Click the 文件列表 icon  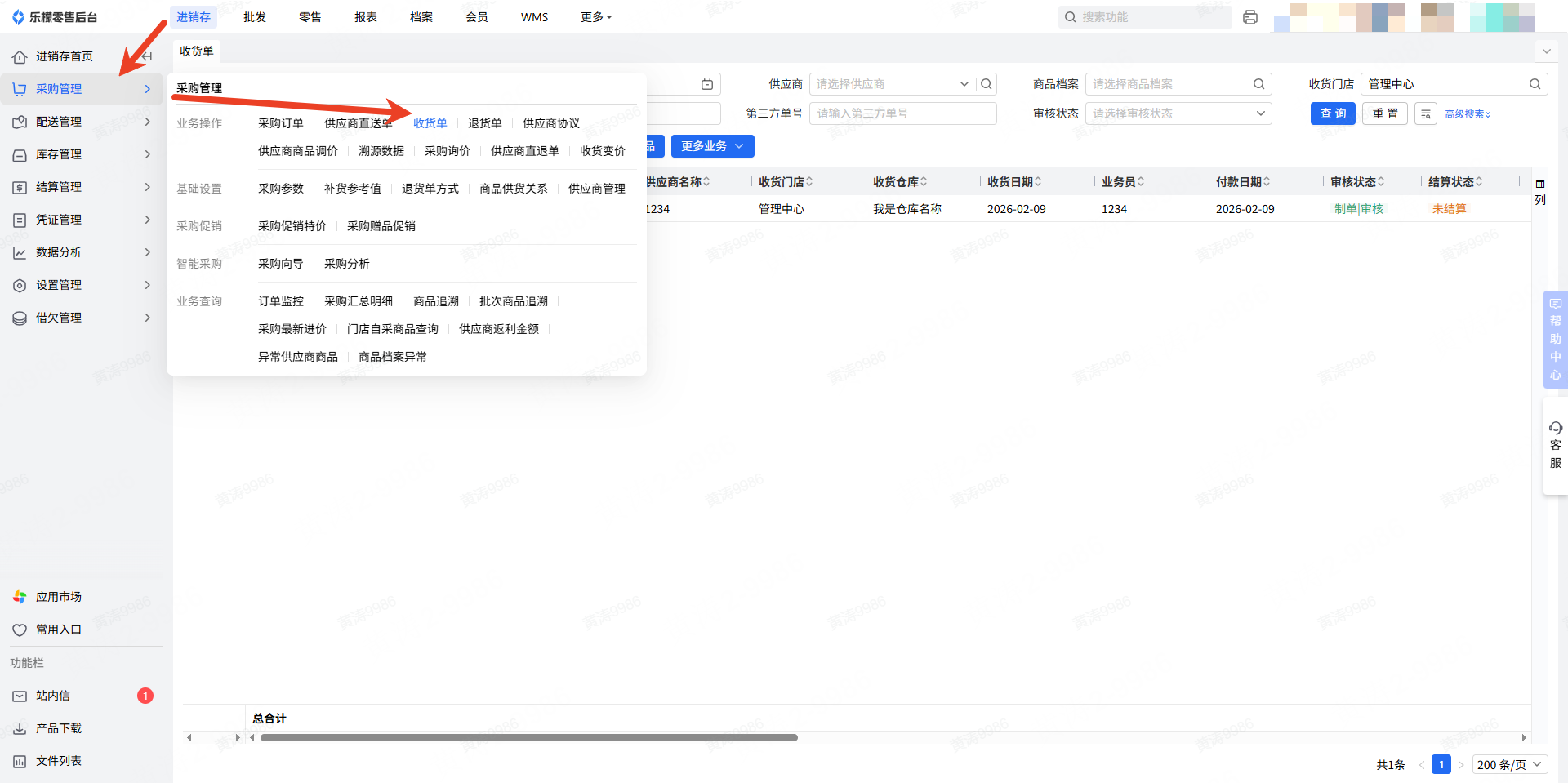point(20,761)
